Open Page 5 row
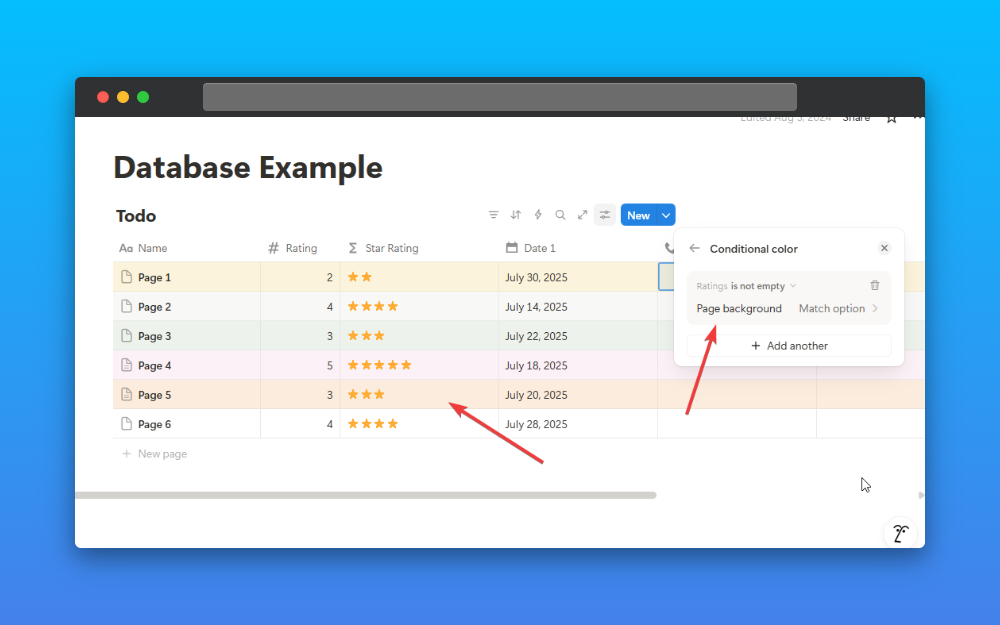 point(154,395)
